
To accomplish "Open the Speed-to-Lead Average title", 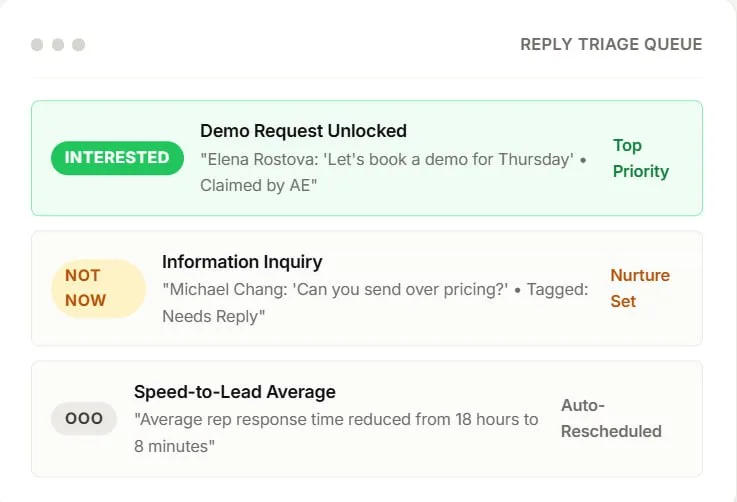I will (x=235, y=392).
